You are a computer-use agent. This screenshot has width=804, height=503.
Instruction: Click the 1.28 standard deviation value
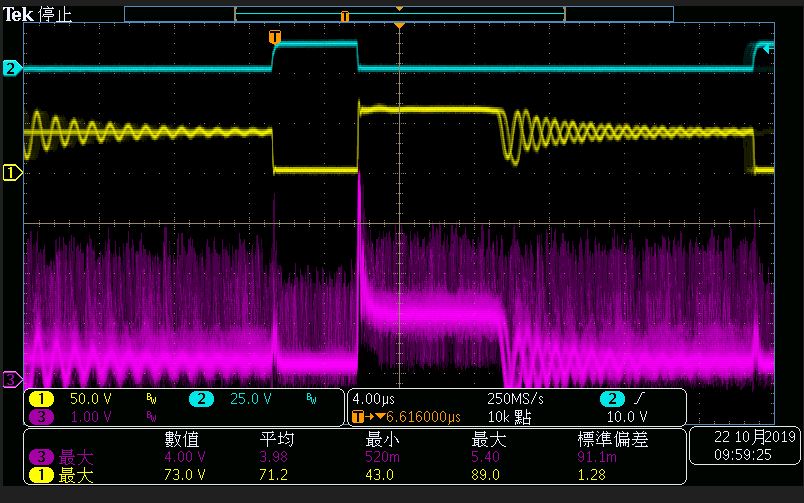pyautogui.click(x=591, y=475)
